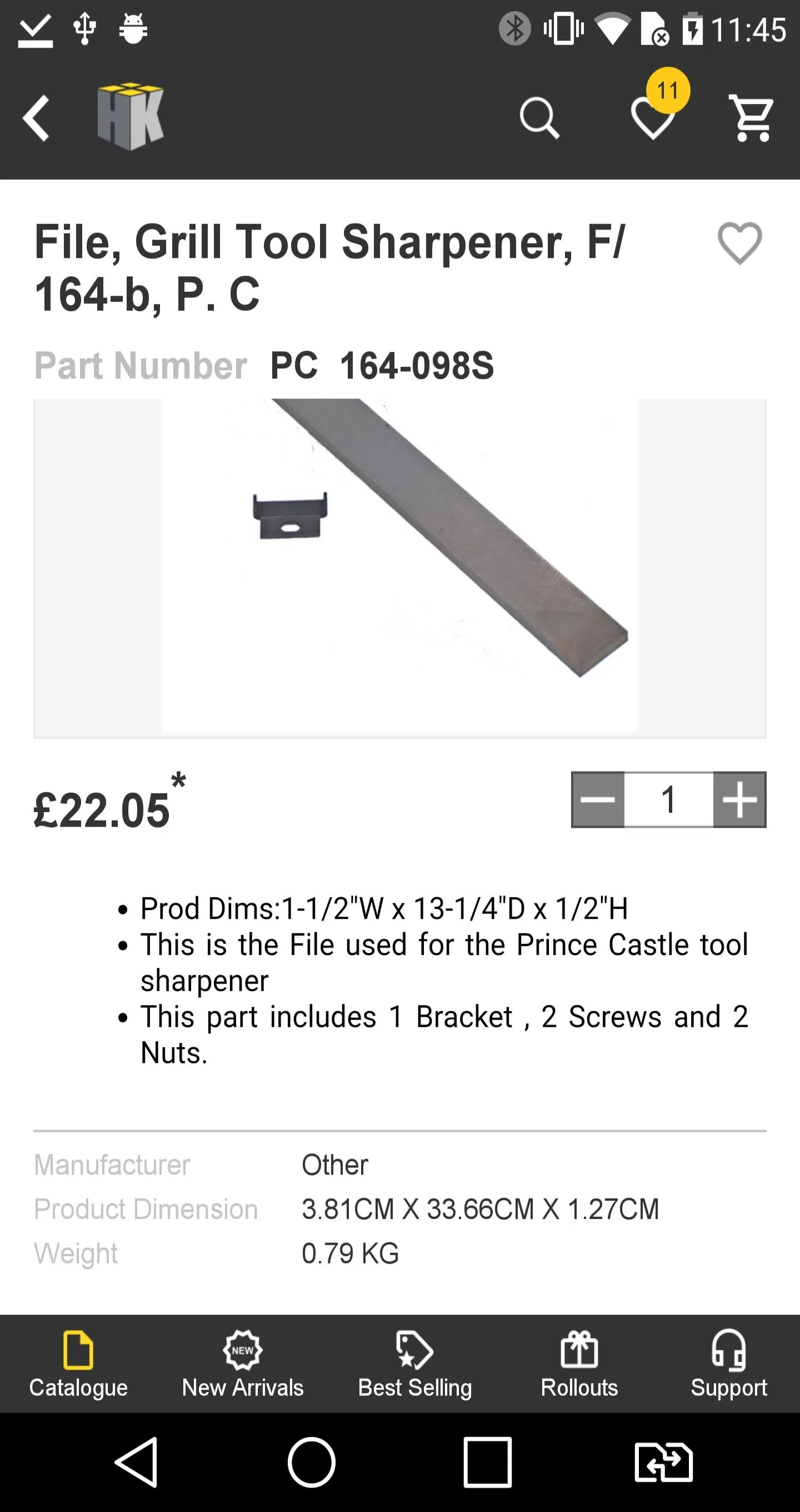Viewport: 800px width, 1512px height.
Task: Tap the quantity field showing 1
Action: pos(669,799)
